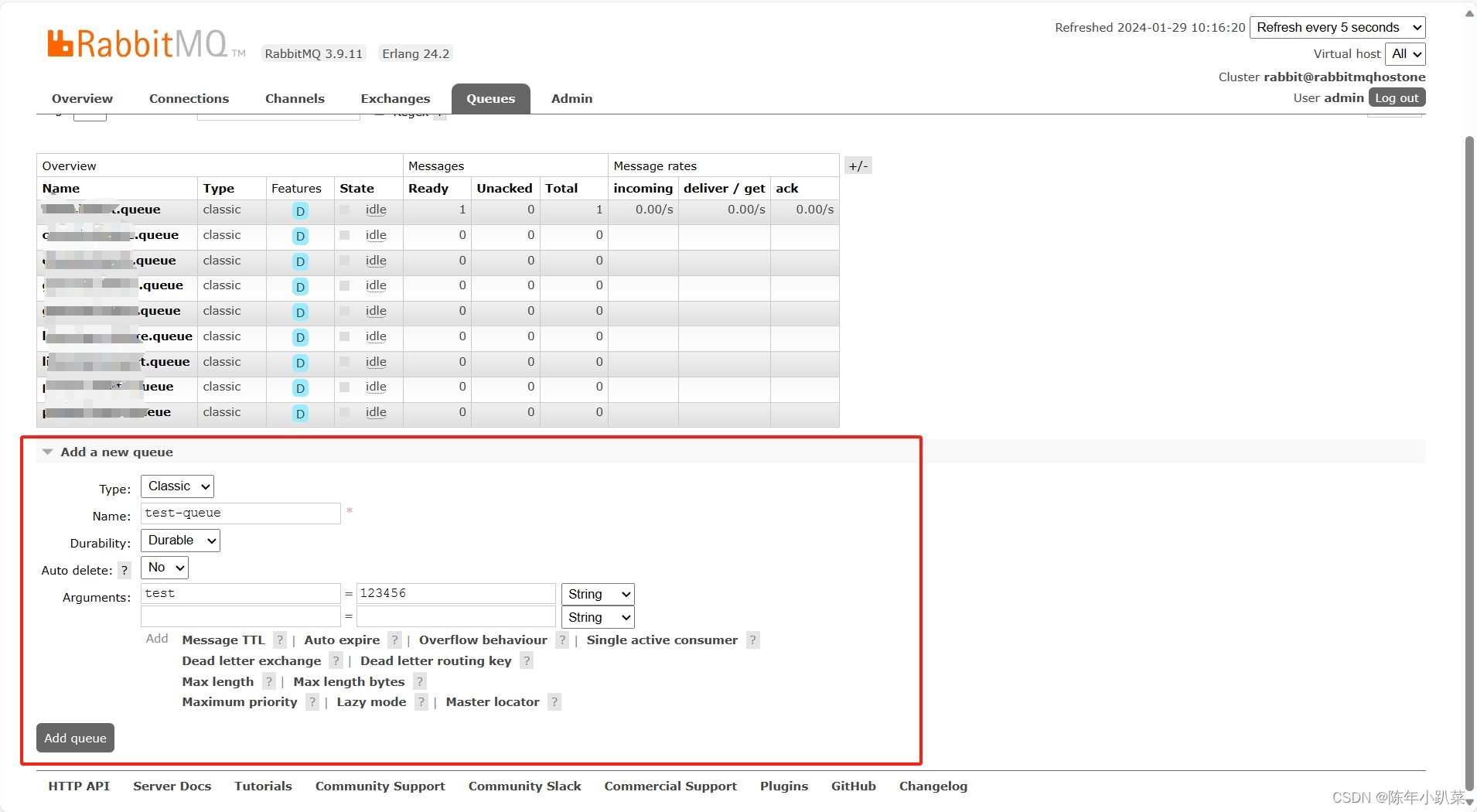This screenshot has height=812, width=1477.
Task: Open the Commercial Support link
Action: [670, 786]
